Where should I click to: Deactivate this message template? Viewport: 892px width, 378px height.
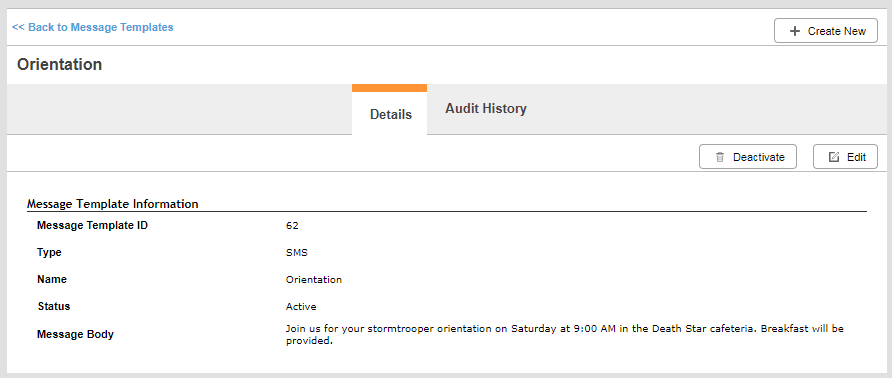pos(748,157)
